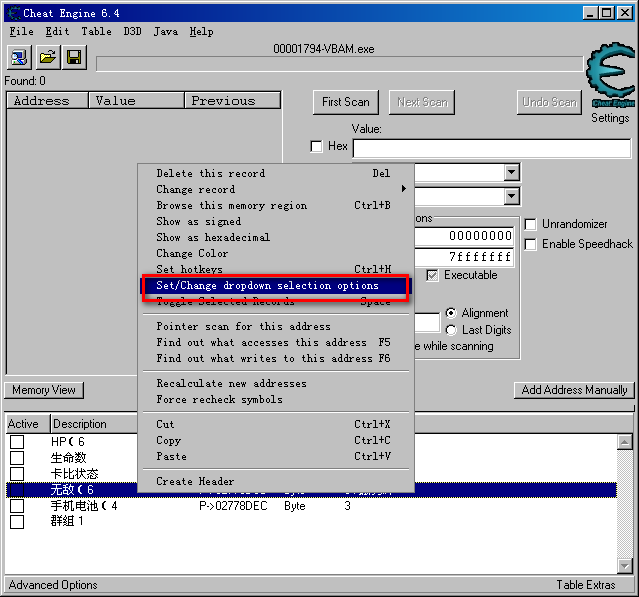Click Add Address Manually button
The width and height of the screenshot is (639, 597).
point(574,390)
